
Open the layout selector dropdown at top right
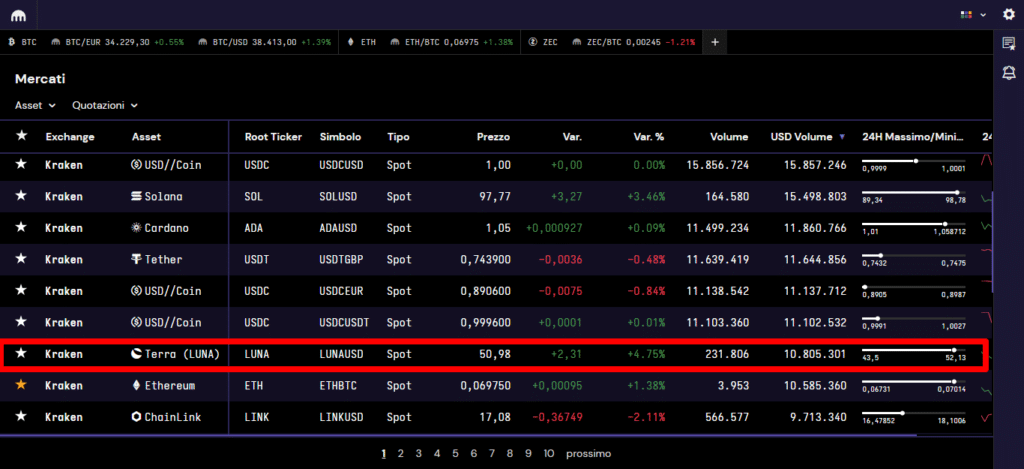(973, 14)
